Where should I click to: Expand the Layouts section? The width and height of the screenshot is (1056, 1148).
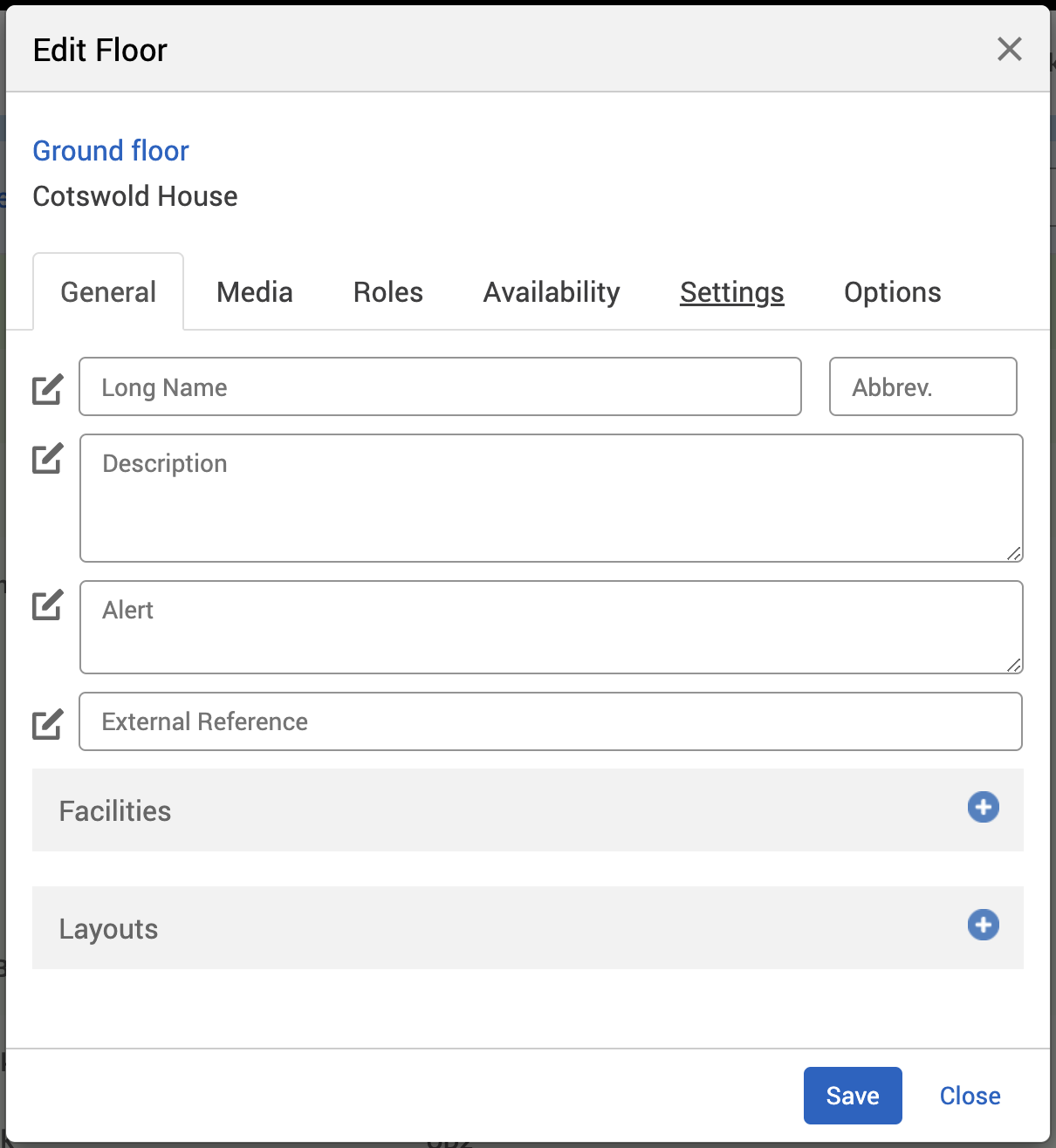click(x=109, y=929)
